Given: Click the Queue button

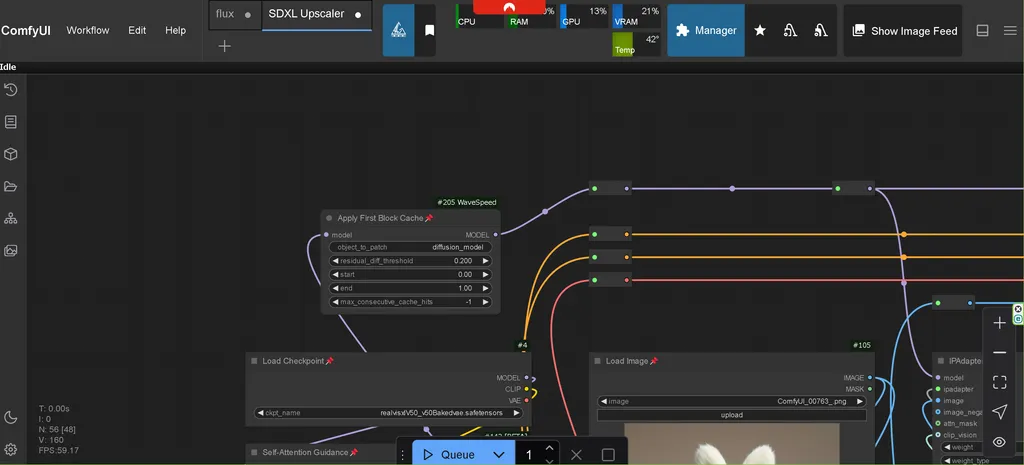Looking at the screenshot, I should (x=449, y=455).
